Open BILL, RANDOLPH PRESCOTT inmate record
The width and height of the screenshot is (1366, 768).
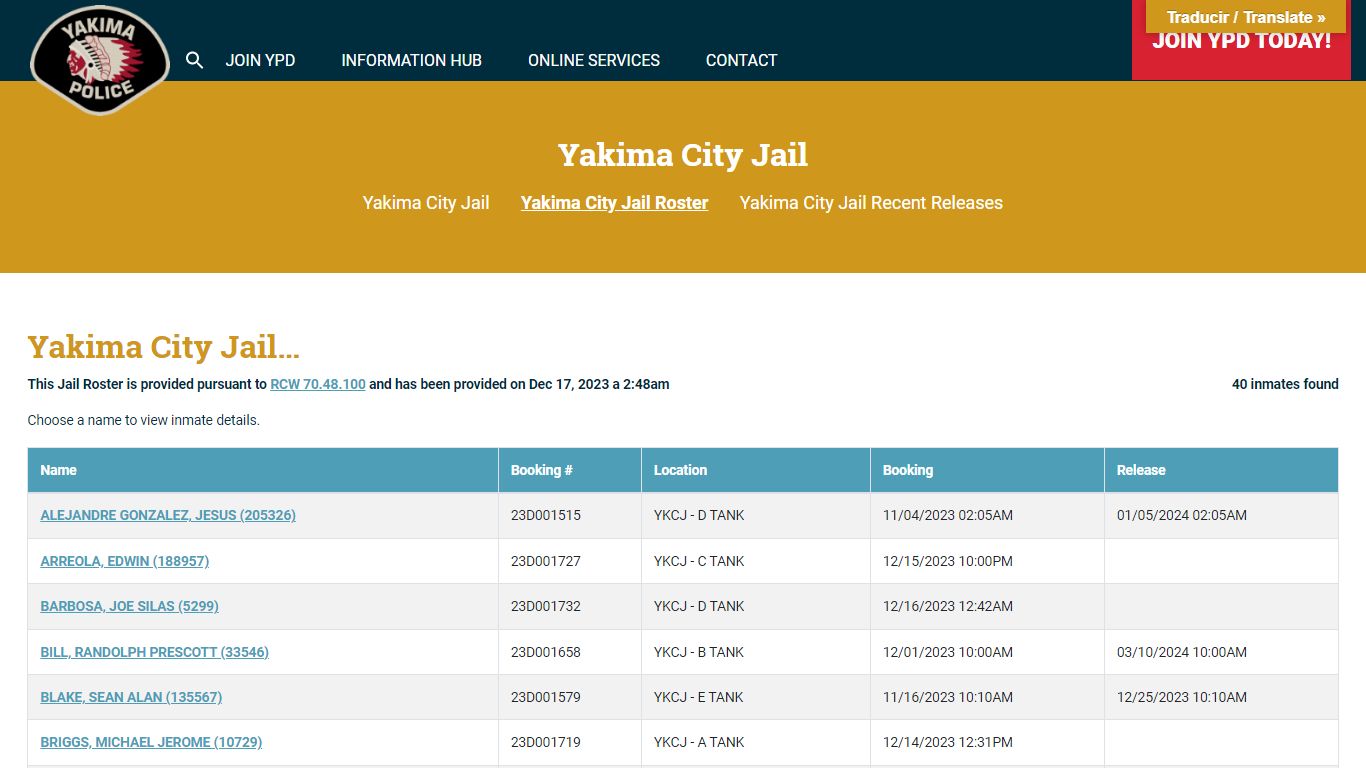[154, 652]
